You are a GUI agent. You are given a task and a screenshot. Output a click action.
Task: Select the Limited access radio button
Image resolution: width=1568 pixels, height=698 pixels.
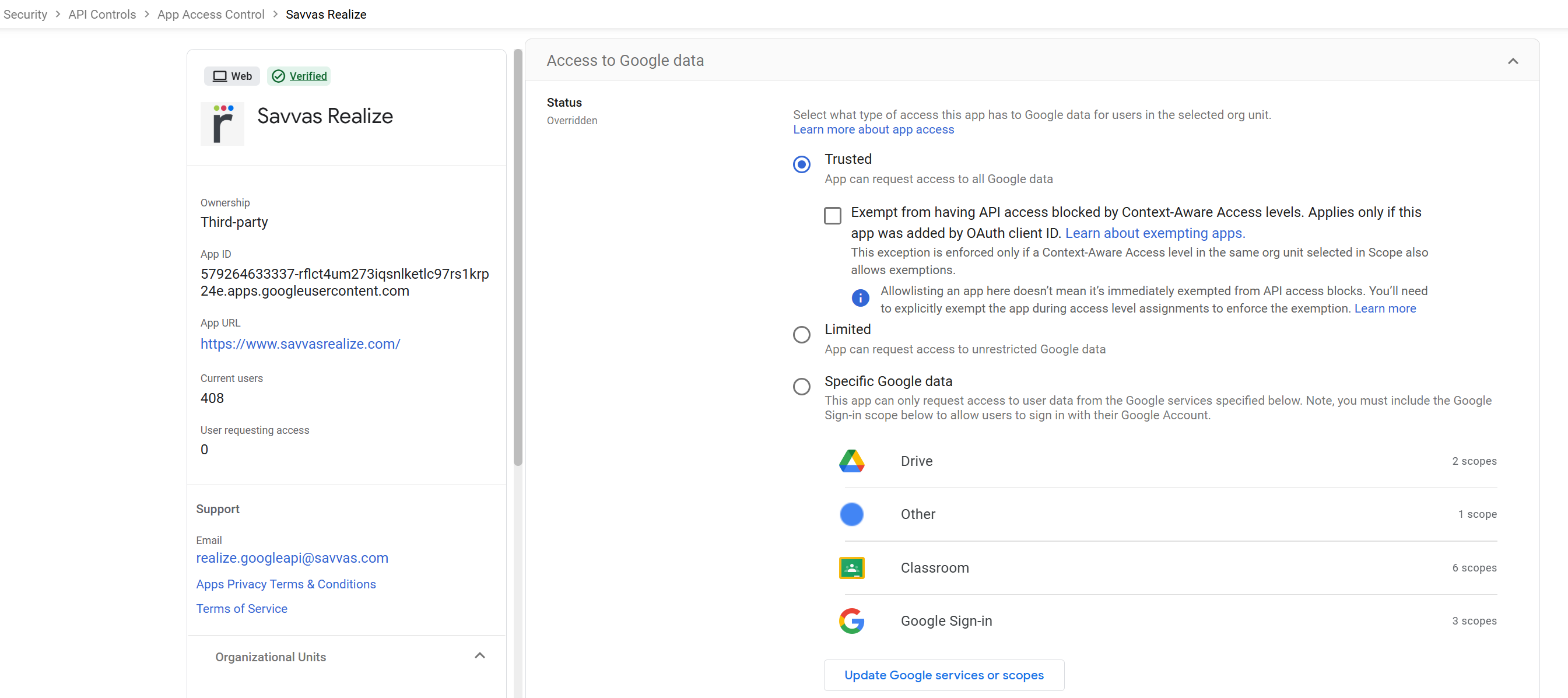point(802,335)
